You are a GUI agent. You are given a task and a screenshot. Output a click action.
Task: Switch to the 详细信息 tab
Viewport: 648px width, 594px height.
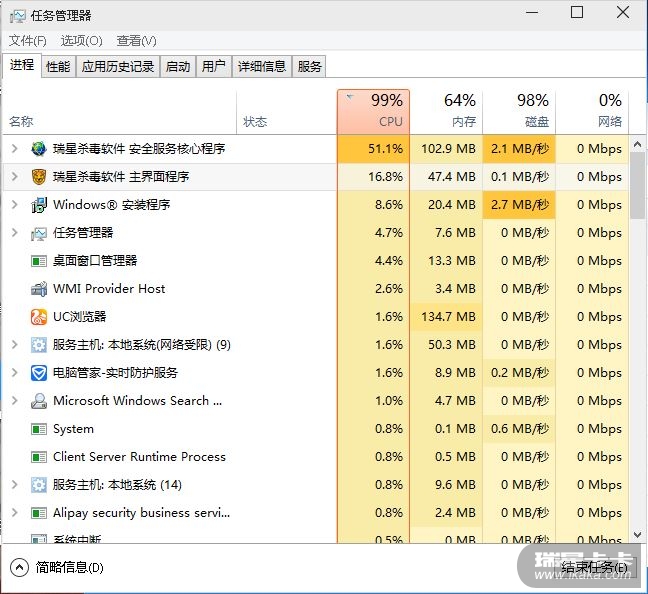pos(262,66)
